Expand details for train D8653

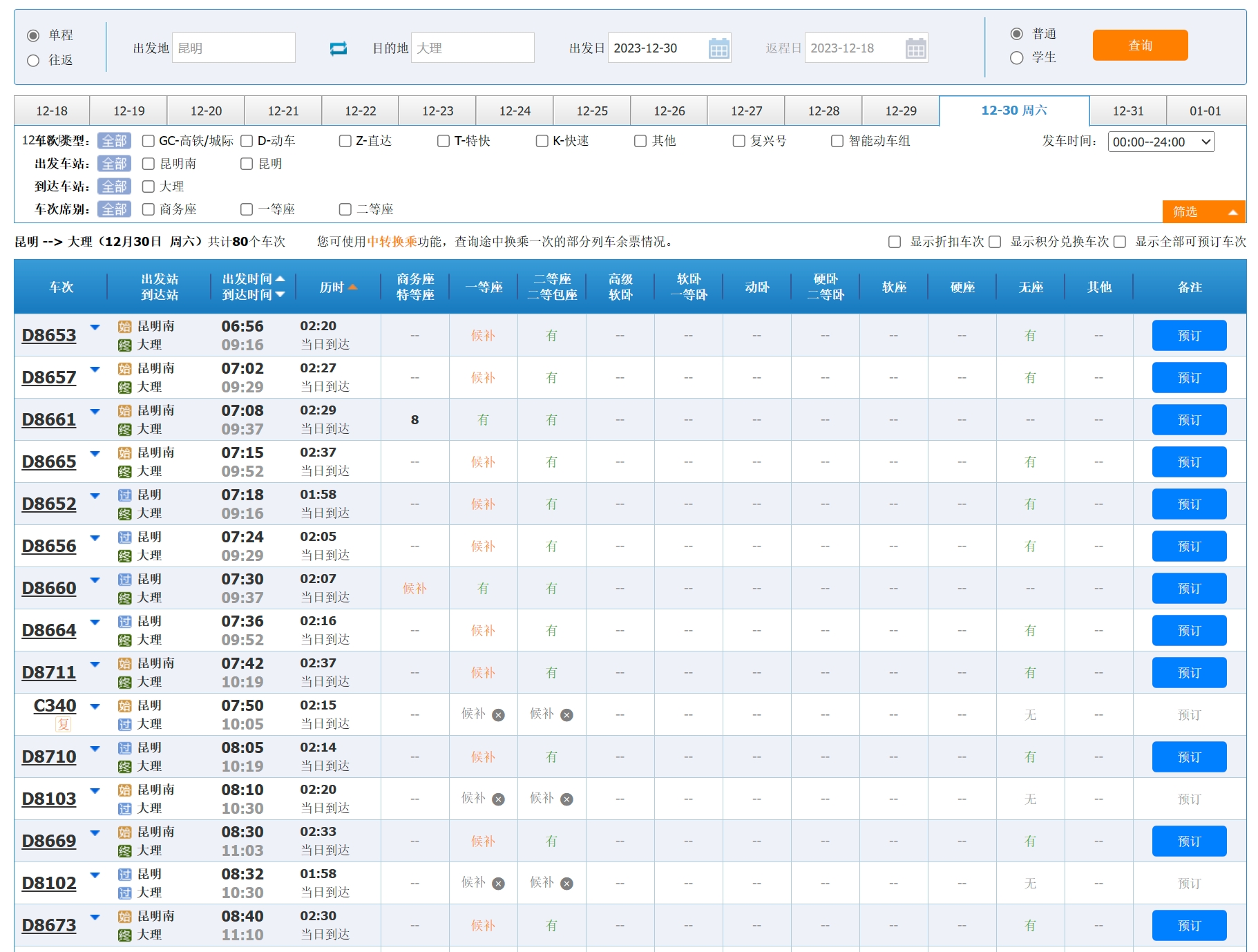(x=95, y=327)
